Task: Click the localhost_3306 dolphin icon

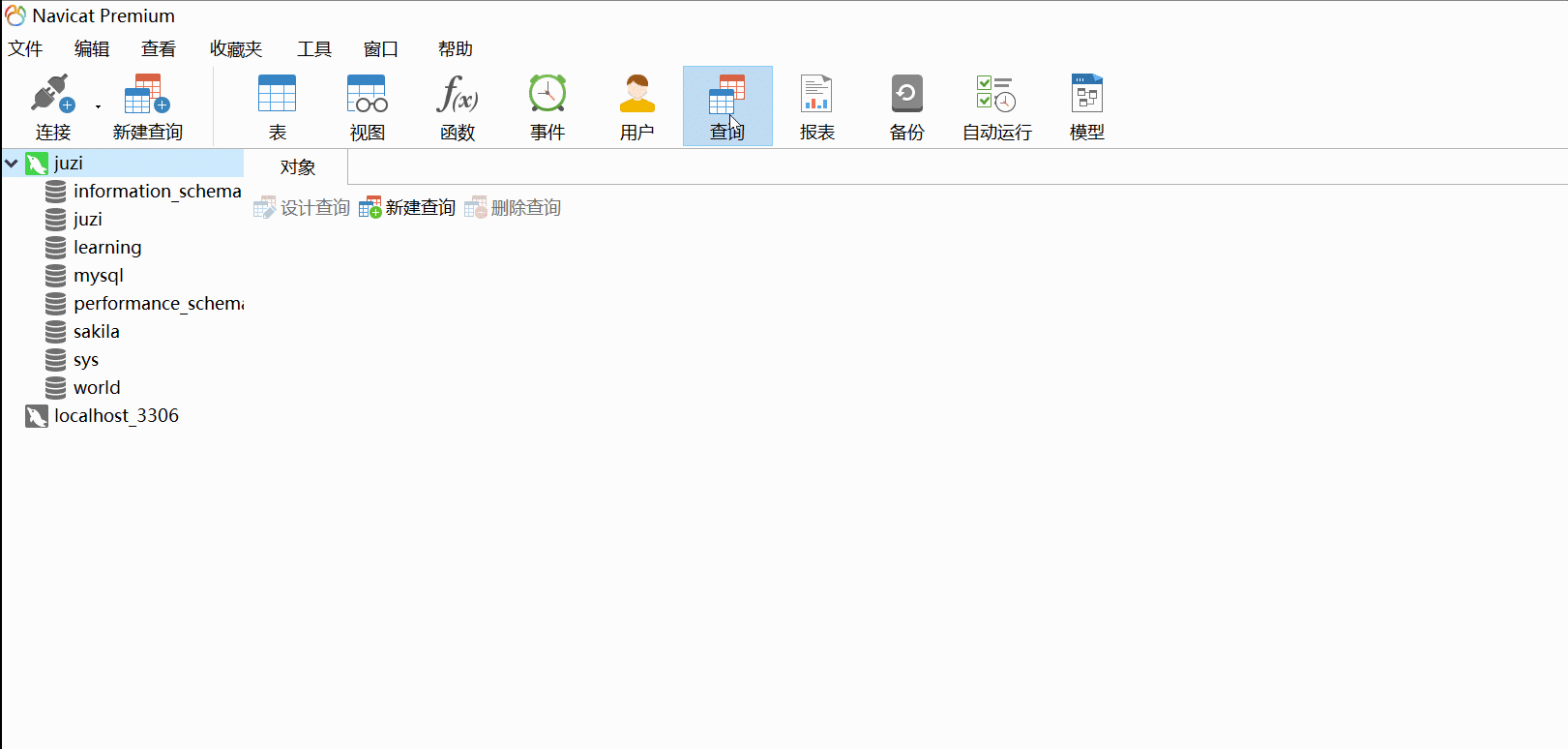Action: click(37, 416)
